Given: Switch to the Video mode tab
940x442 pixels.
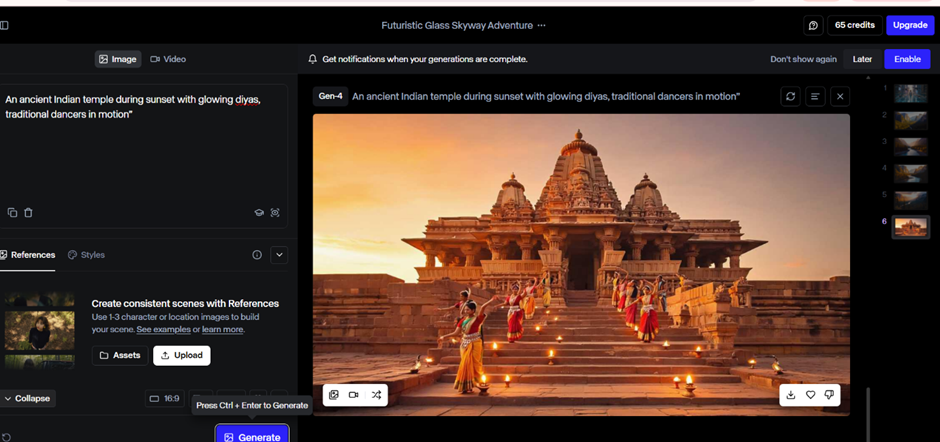Looking at the screenshot, I should pos(168,59).
